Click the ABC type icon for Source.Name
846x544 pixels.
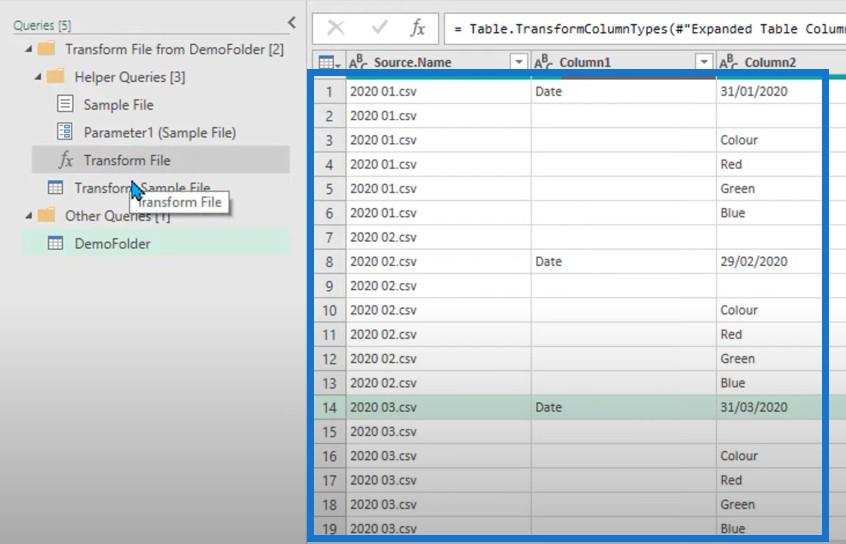pyautogui.click(x=358, y=62)
